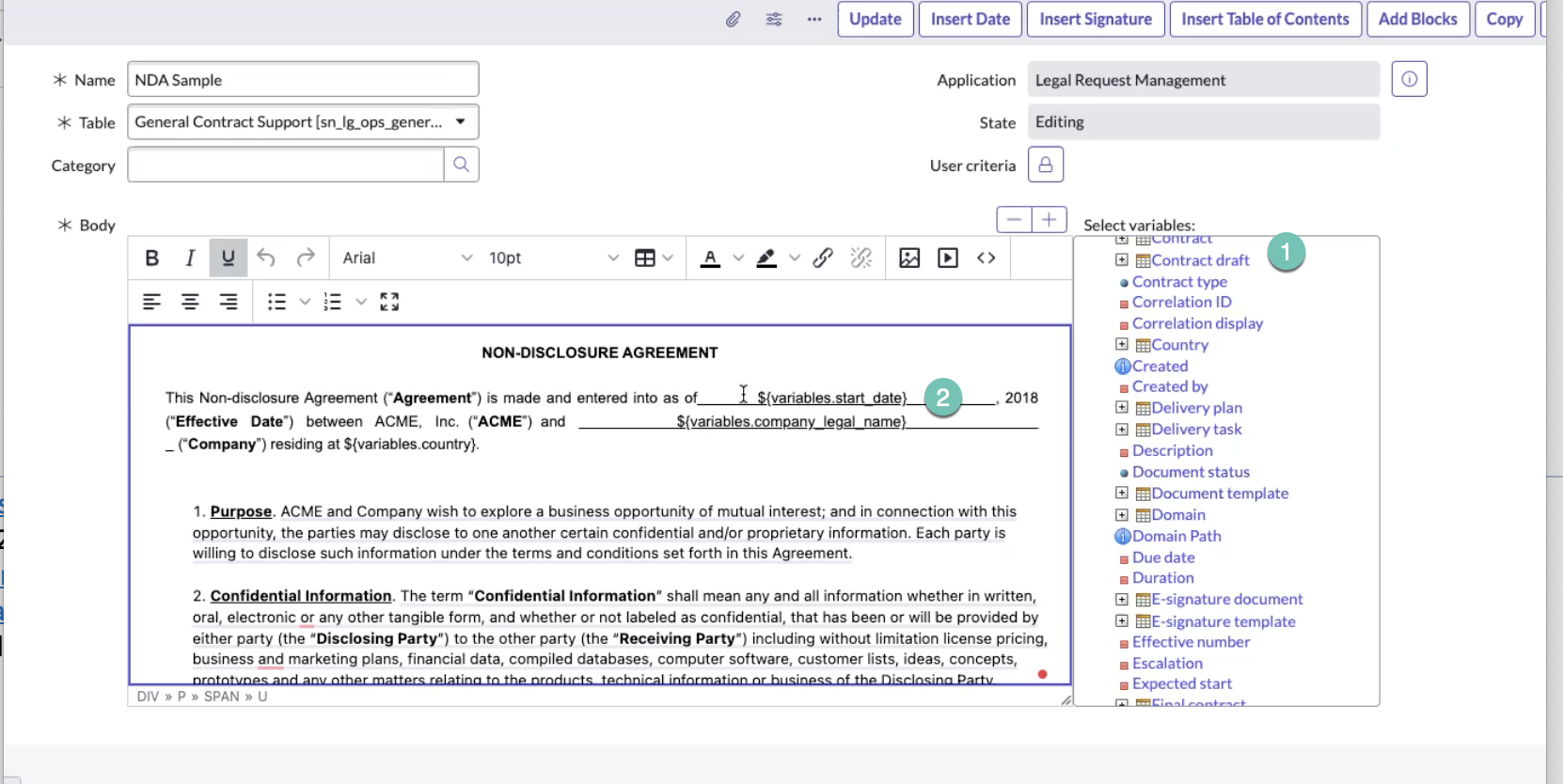Screen dimensions: 1563x784
Task: Click the paperclip attachments icon
Action: [x=733, y=19]
